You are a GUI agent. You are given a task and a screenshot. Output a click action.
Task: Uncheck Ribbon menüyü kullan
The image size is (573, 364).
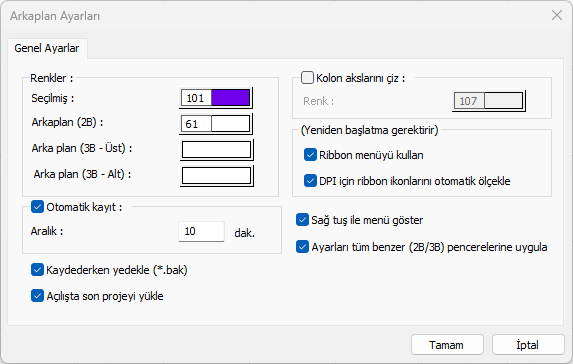[310, 155]
